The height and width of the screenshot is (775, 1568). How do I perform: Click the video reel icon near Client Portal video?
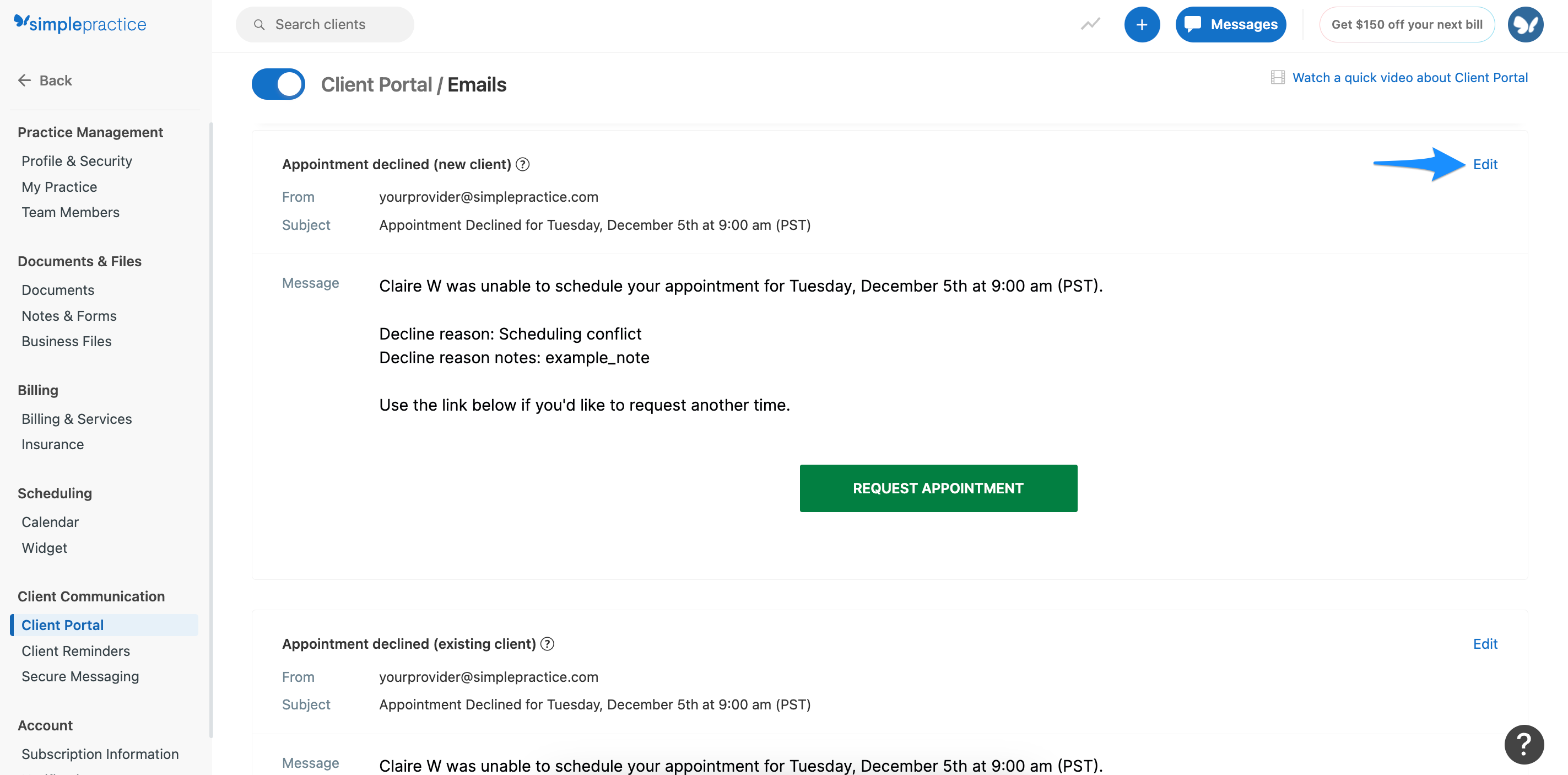pyautogui.click(x=1278, y=77)
